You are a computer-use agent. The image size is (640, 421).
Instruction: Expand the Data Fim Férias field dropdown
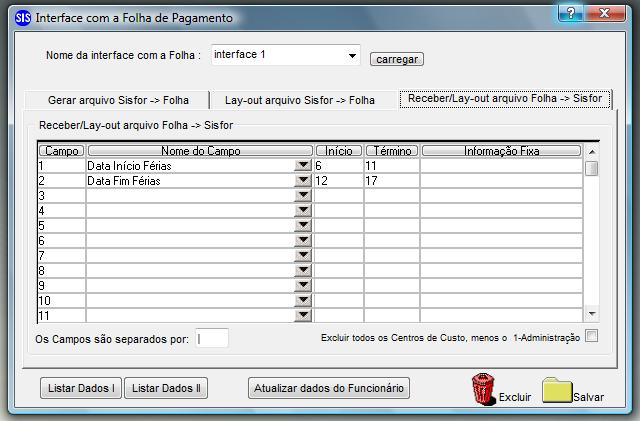(x=303, y=180)
